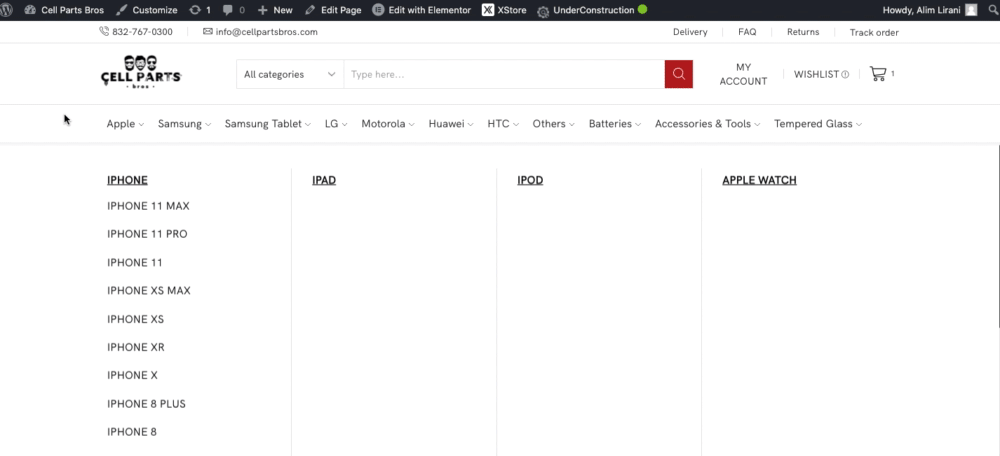Open Customize in the admin bar
1000x456 pixels.
tap(147, 10)
